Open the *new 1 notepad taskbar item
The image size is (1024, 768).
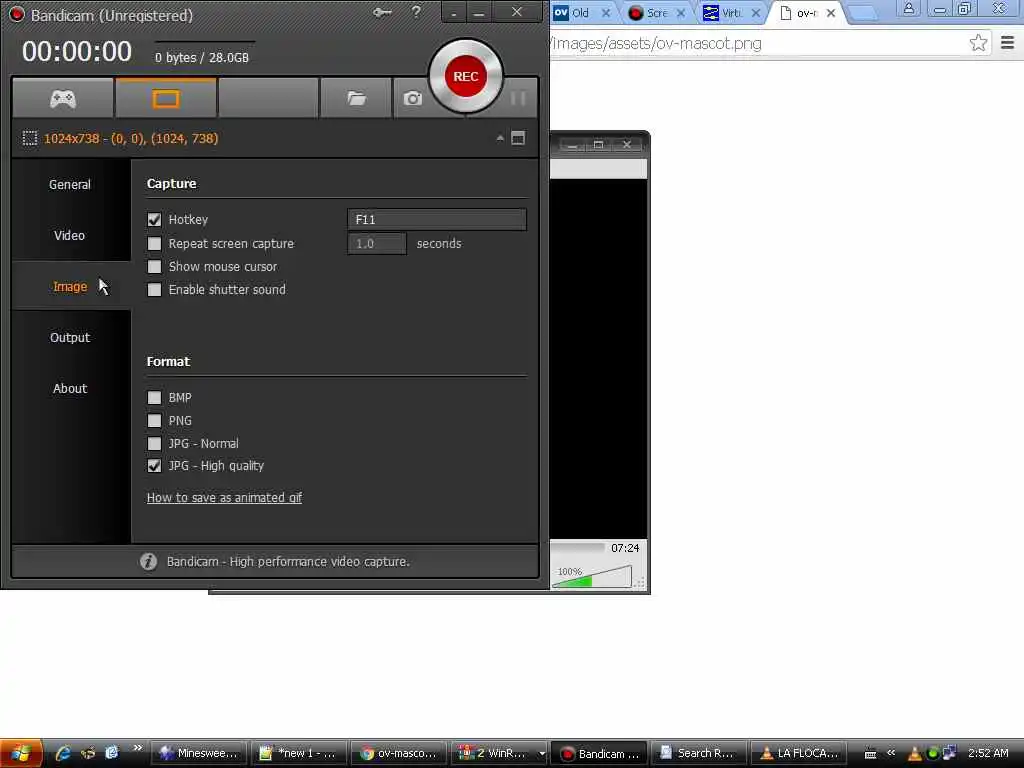tap(298, 753)
